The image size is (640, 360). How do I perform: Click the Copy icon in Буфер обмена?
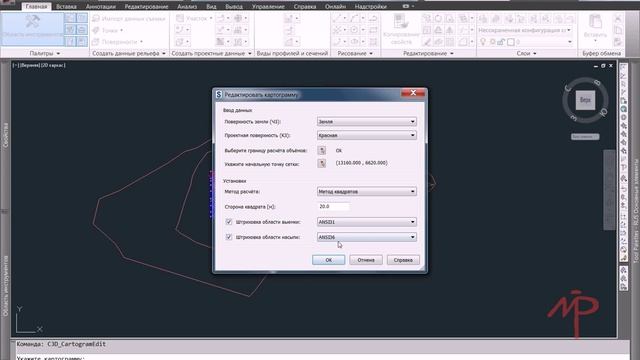618,30
